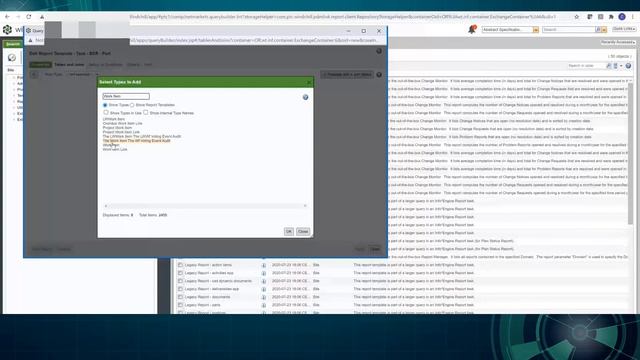Viewport: 640px width, 360px height.
Task: Select the Show Types radio button
Action: [105, 105]
